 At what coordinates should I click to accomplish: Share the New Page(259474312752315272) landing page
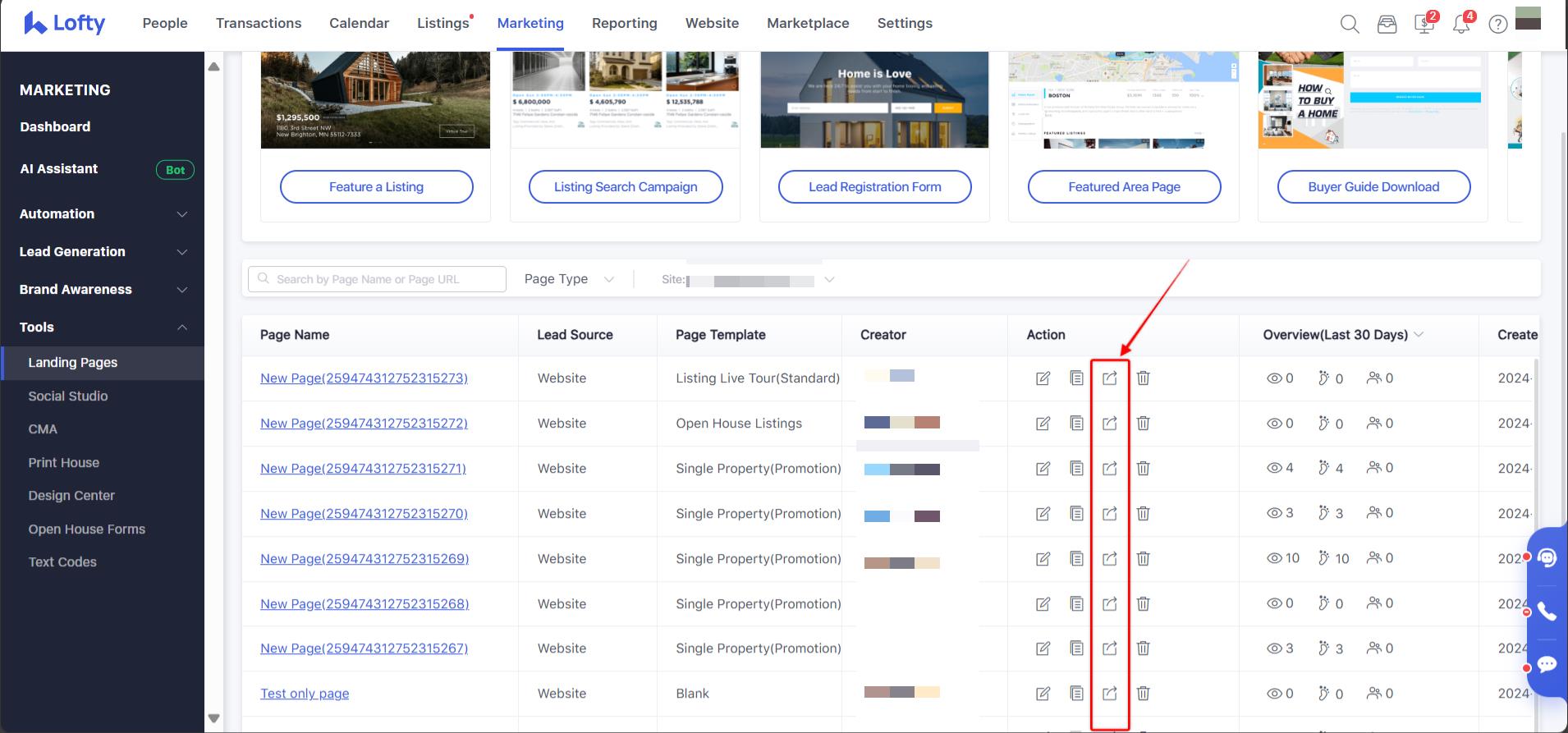[1110, 424]
